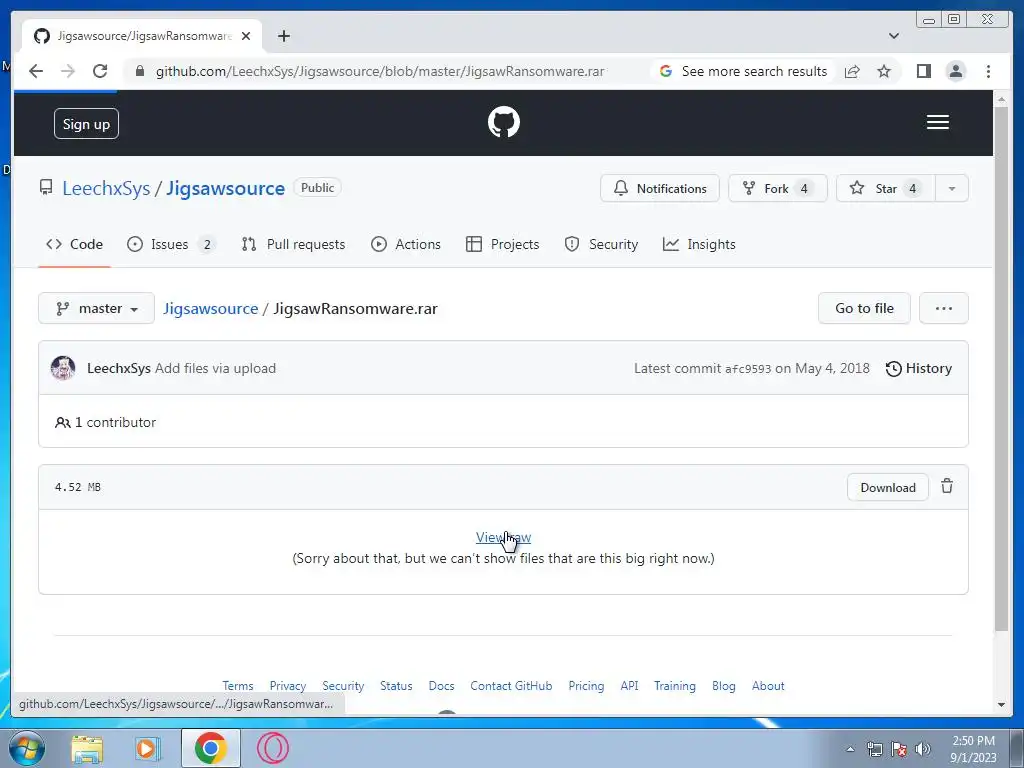Expand the Star lists dropdown arrow
Image resolution: width=1024 pixels, height=768 pixels.
(952, 188)
